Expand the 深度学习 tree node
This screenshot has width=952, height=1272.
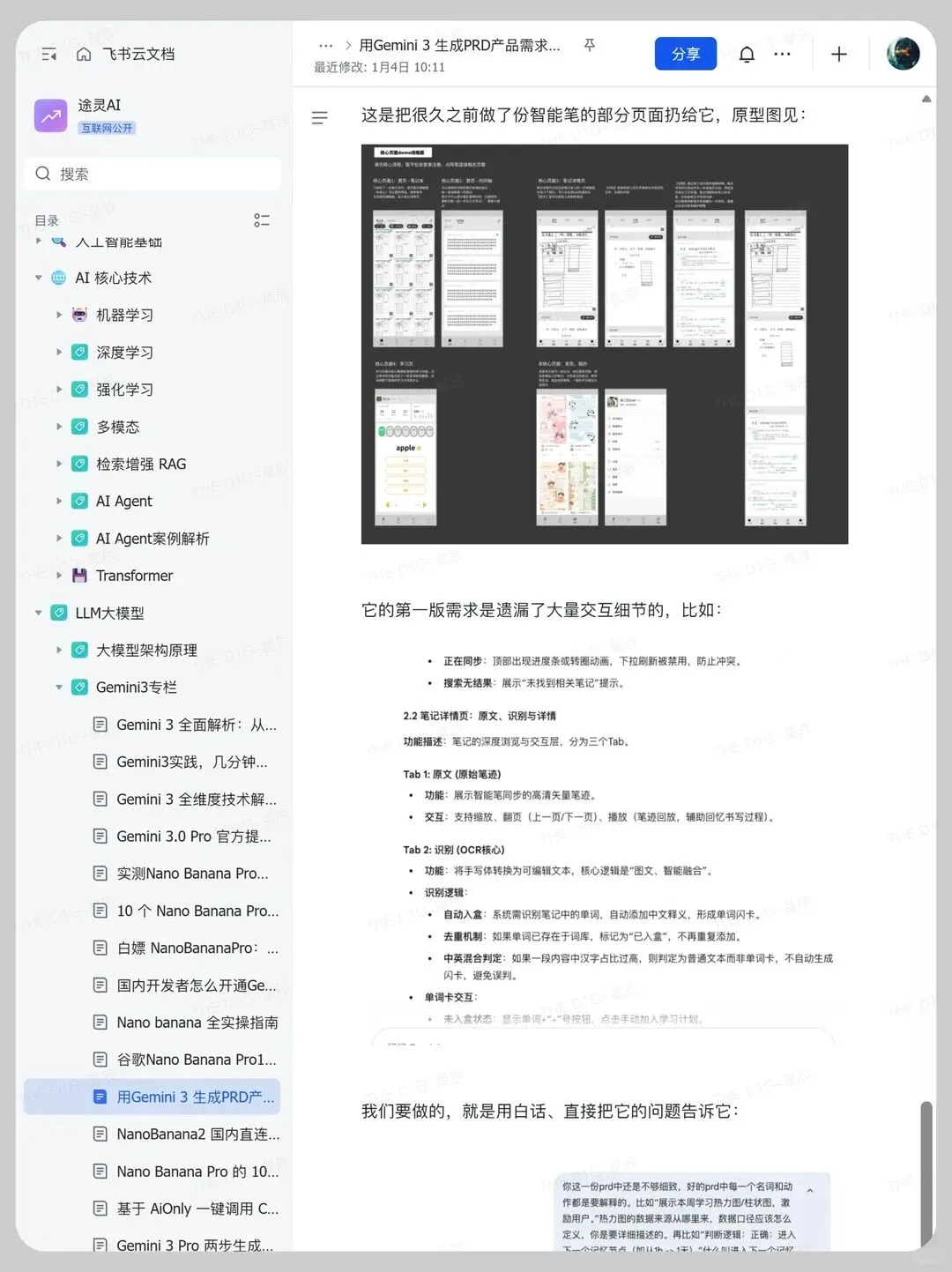pos(59,352)
